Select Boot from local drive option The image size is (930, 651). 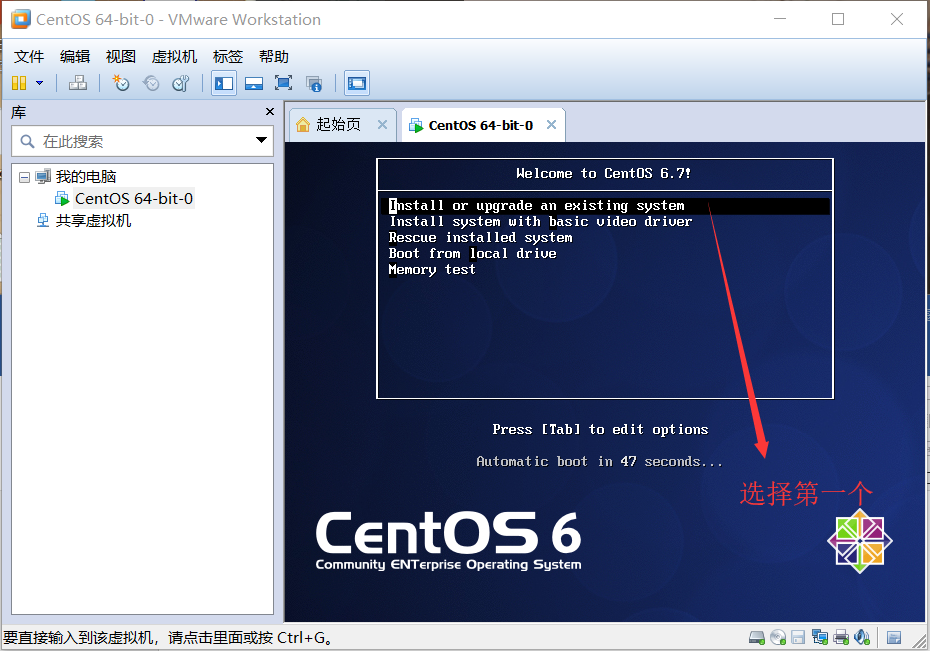(x=473, y=254)
